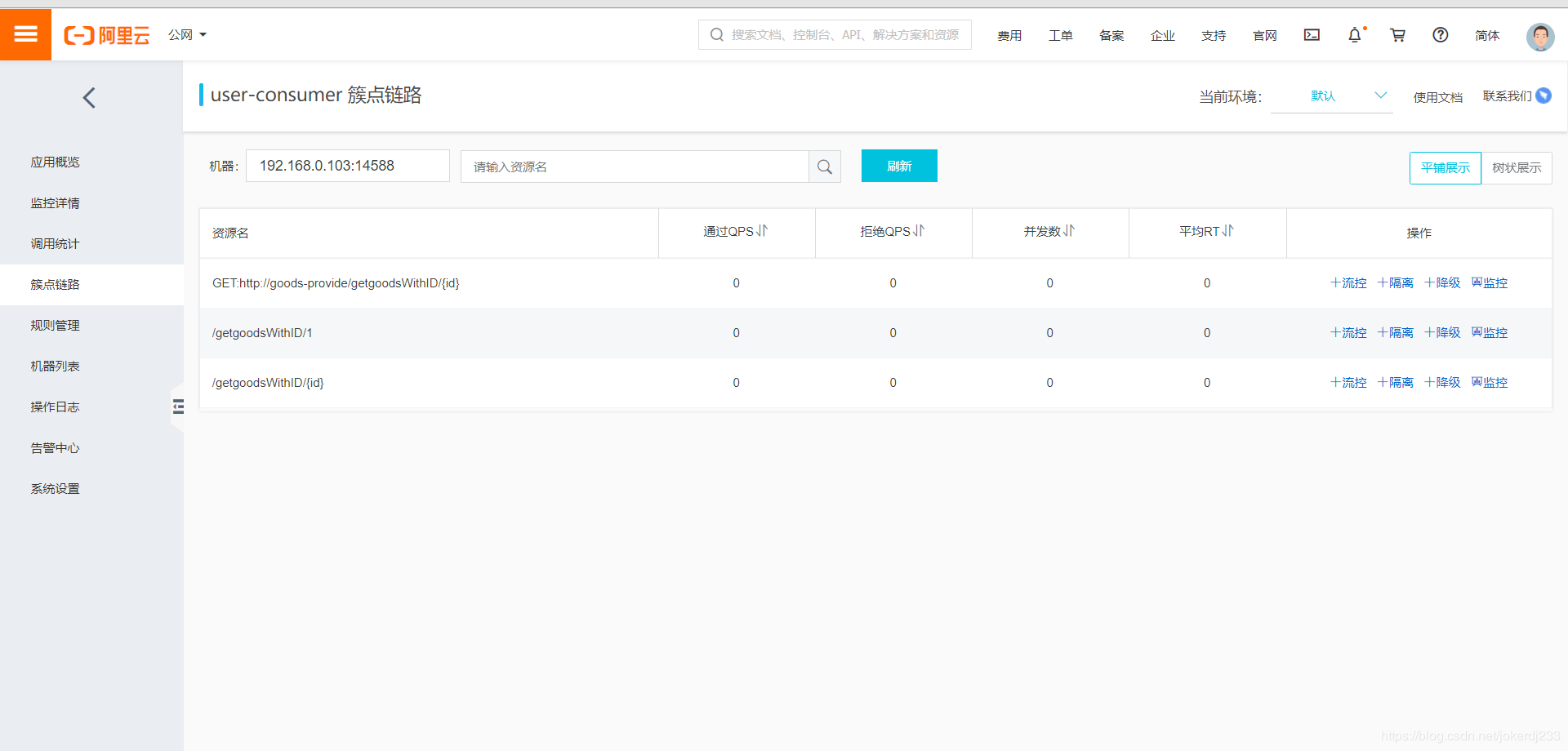
Task: Add 流控 rule for /getgoodsWithID/1
Action: click(1348, 333)
